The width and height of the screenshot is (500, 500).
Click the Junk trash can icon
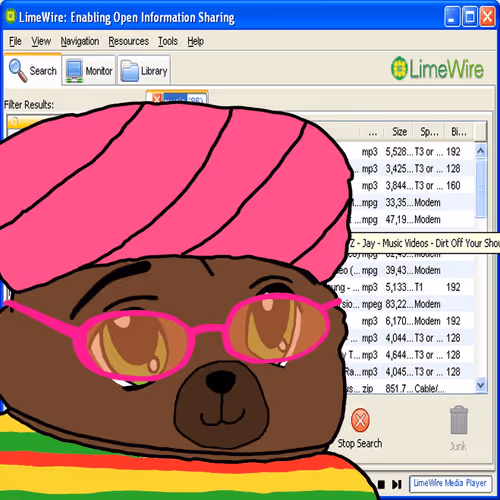point(459,420)
